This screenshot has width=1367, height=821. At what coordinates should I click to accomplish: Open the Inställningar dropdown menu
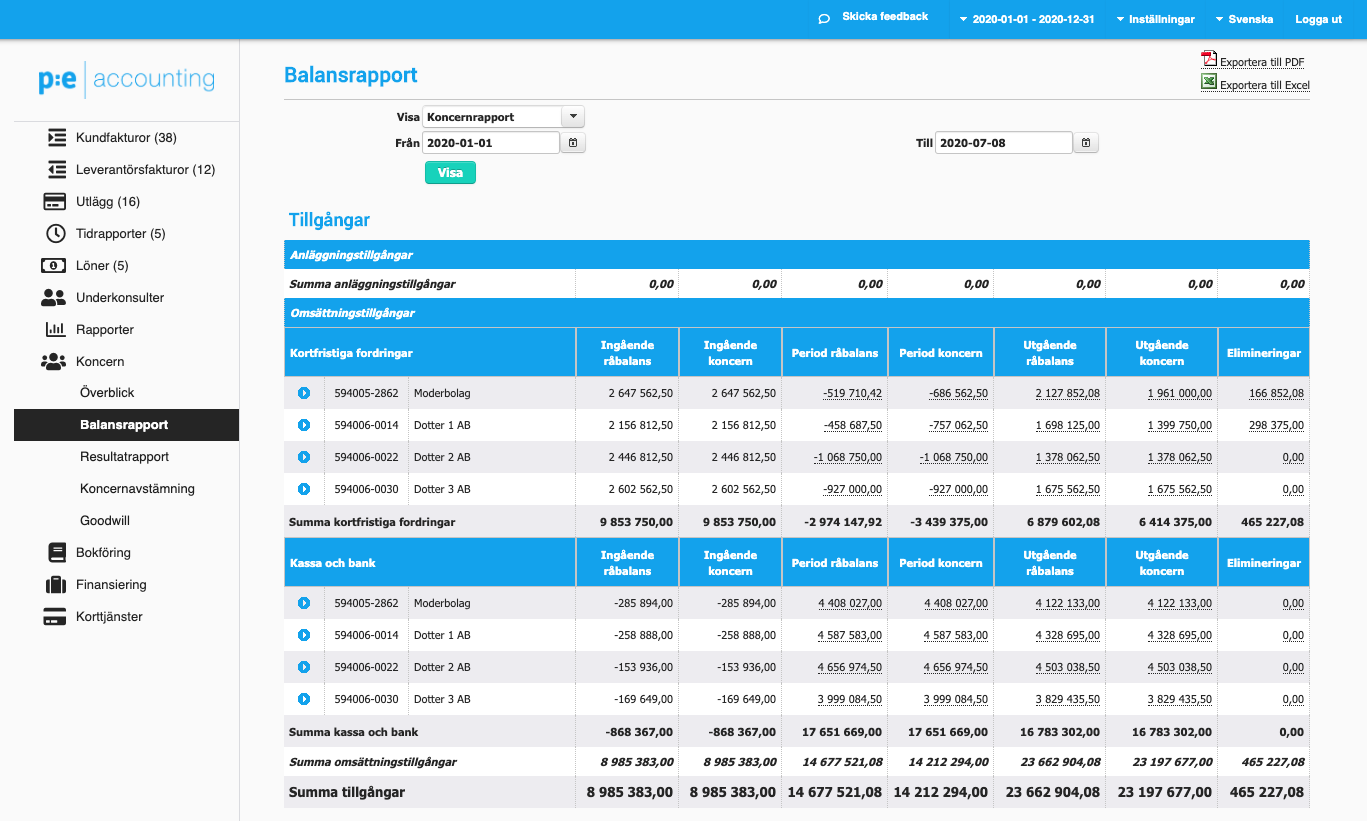pos(1155,19)
